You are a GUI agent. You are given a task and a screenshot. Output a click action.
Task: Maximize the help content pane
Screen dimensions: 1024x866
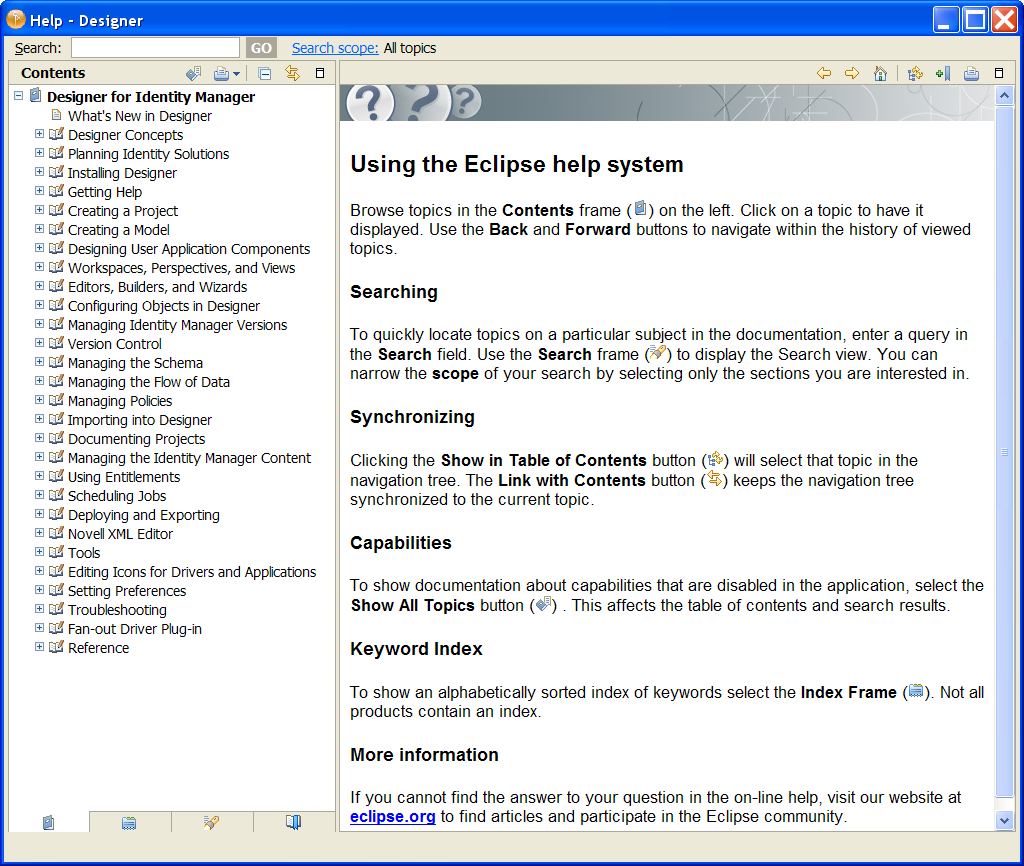click(999, 73)
